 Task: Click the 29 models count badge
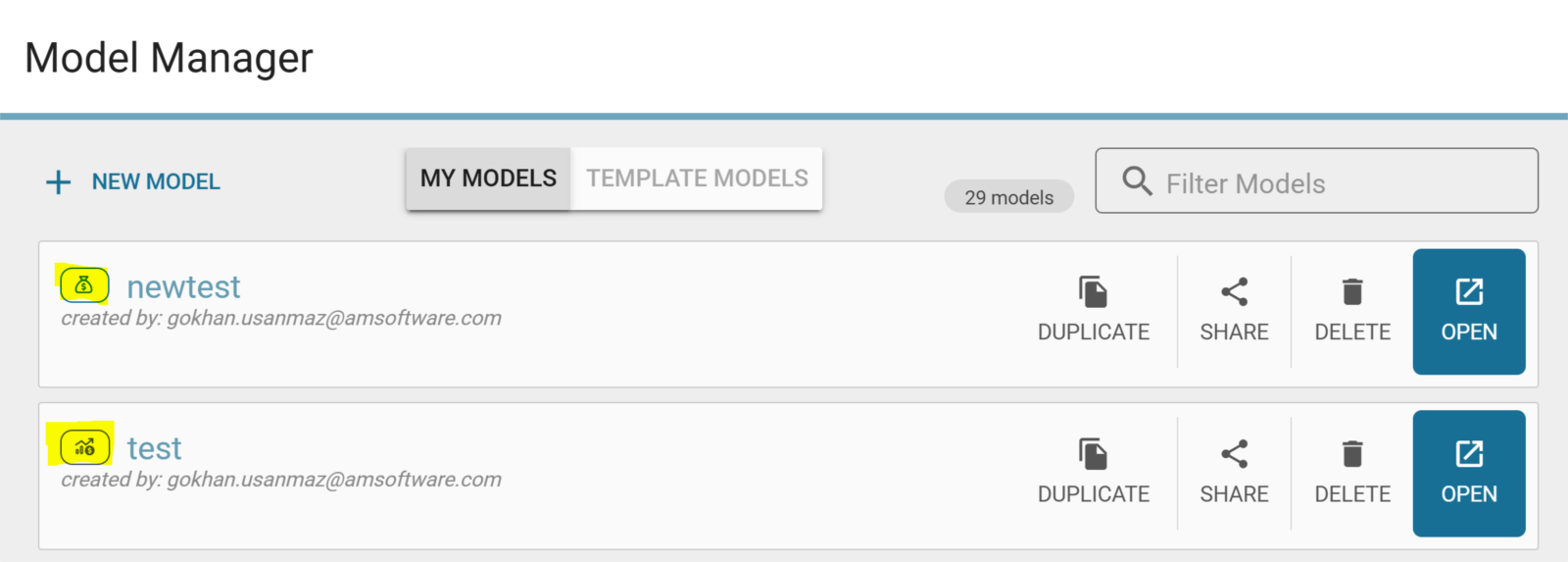1008,197
